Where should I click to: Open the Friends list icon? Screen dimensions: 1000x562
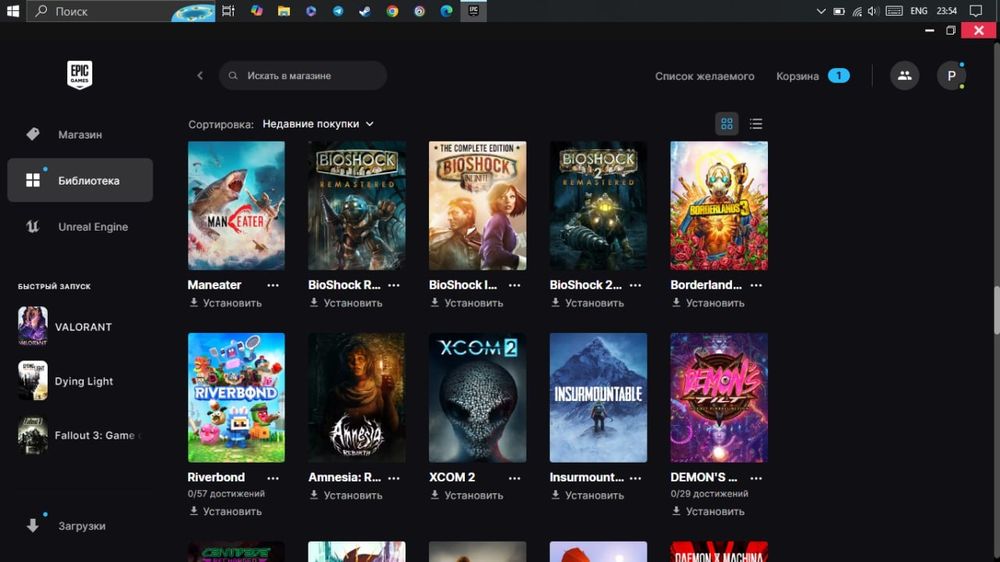(904, 75)
